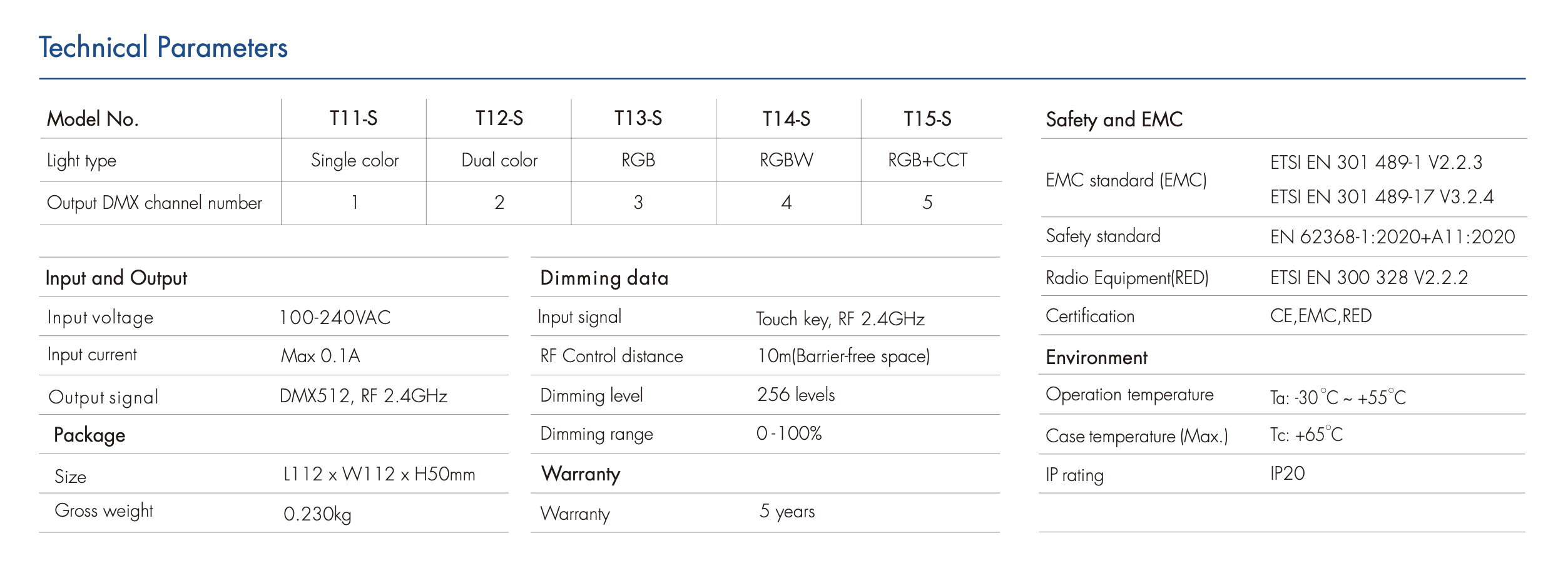This screenshot has height=568, width=1568.
Task: Click the Input and Output section header
Action: [116, 278]
